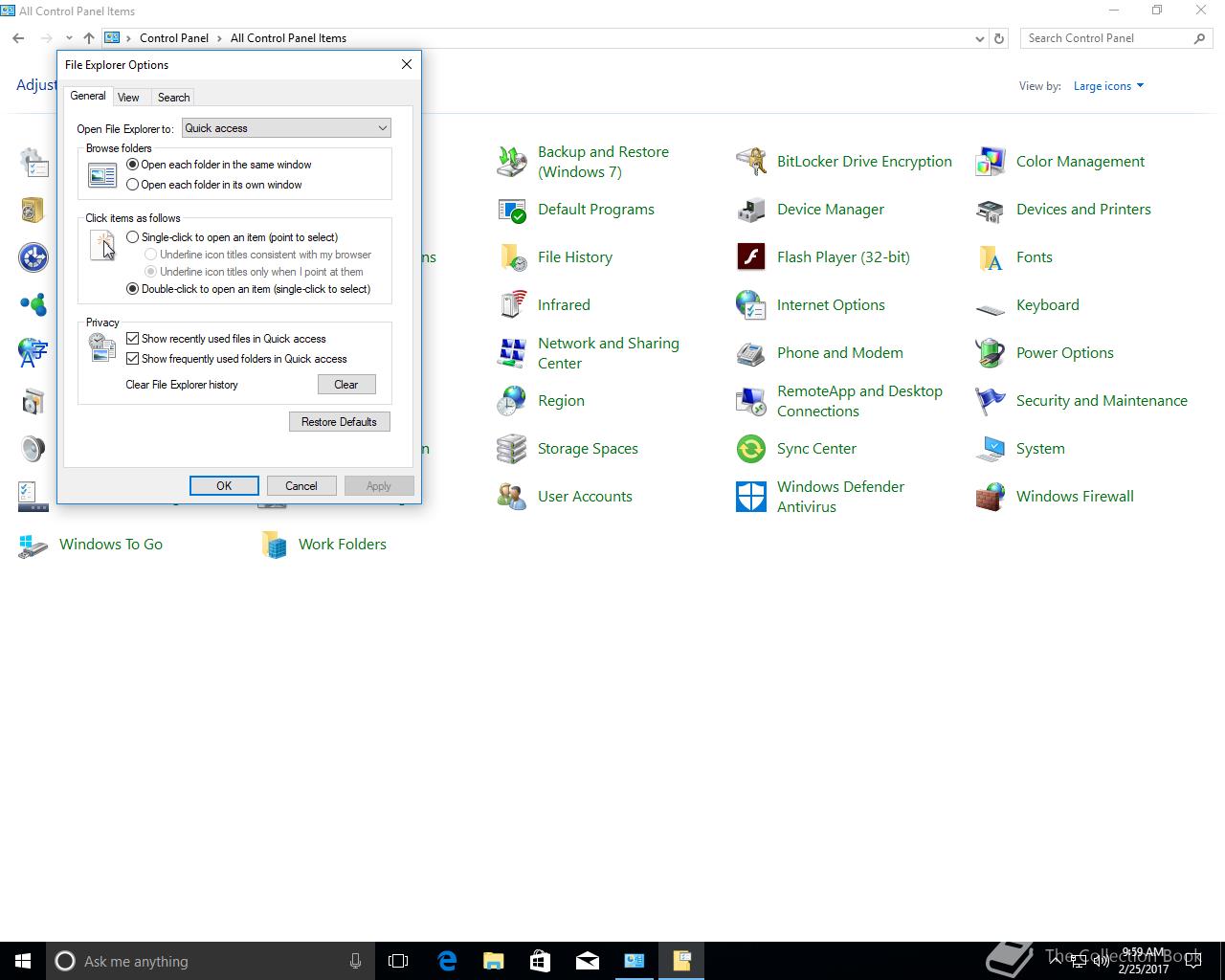Open the Windows Firewall icon
The width and height of the screenshot is (1225, 980).
tap(991, 497)
